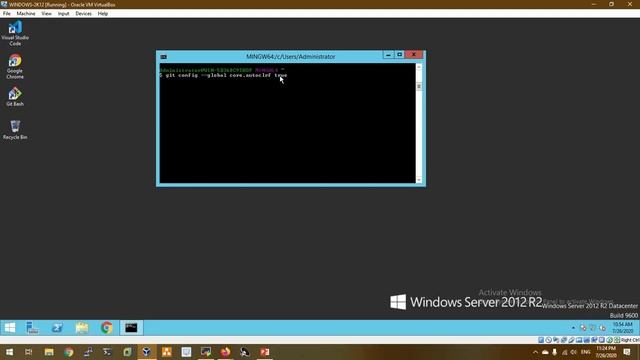The width and height of the screenshot is (640, 360).
Task: Click MINGW64 terminal scroll down arrow
Action: (419, 180)
